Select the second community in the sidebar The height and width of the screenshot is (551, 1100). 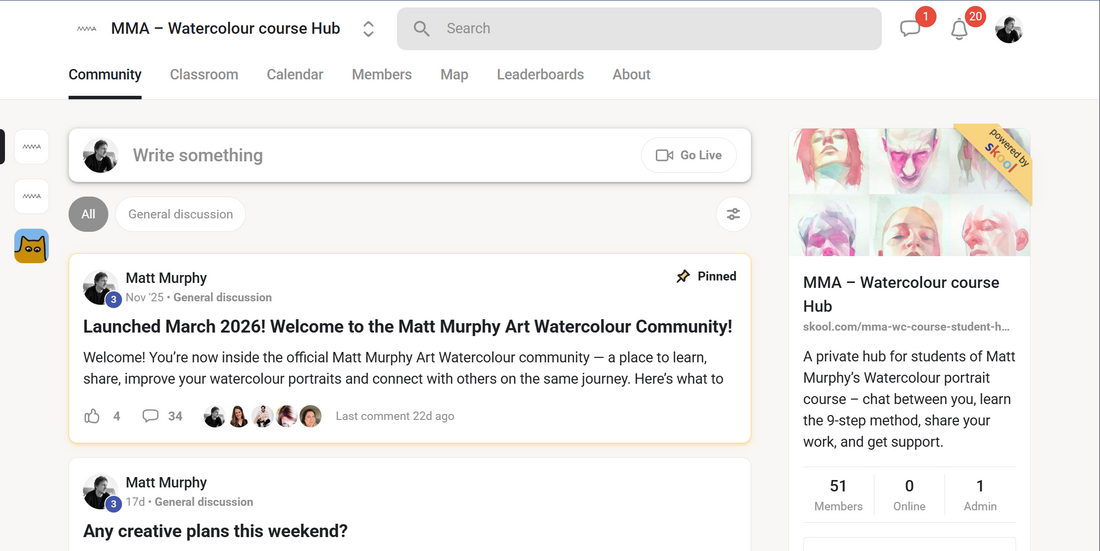pyautogui.click(x=32, y=197)
